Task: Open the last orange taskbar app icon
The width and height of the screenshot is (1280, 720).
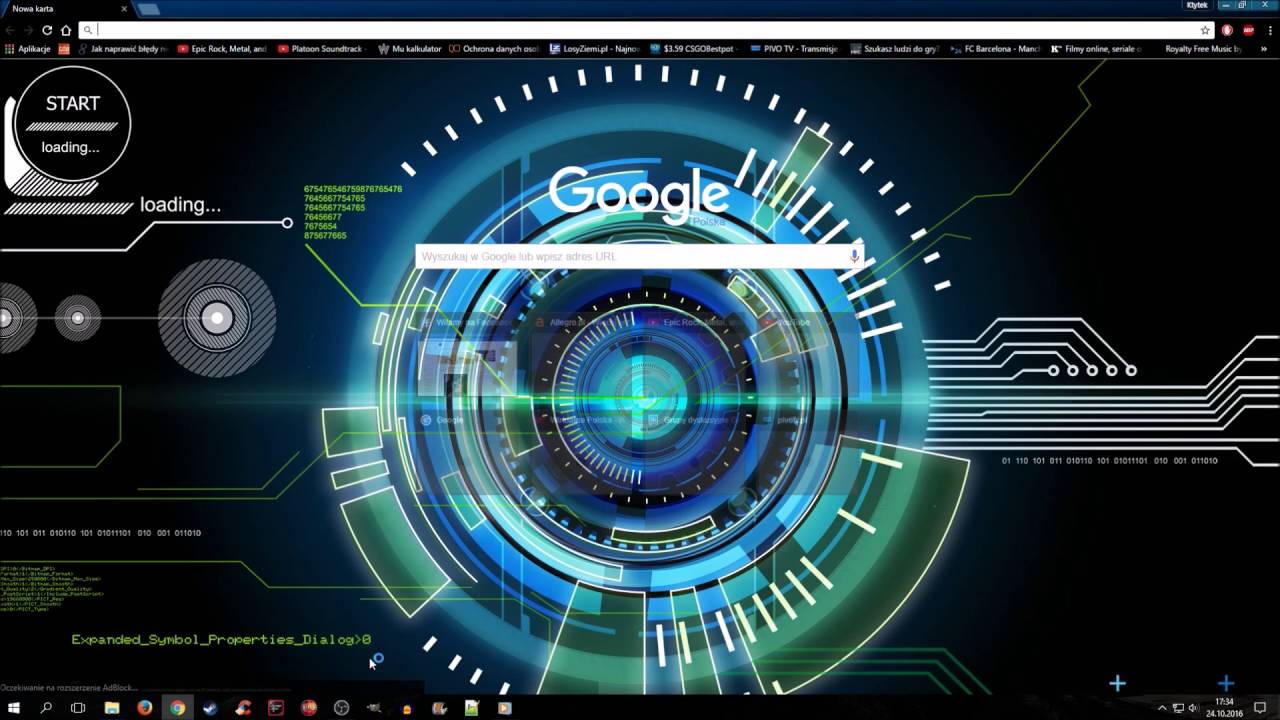Action: 505,708
